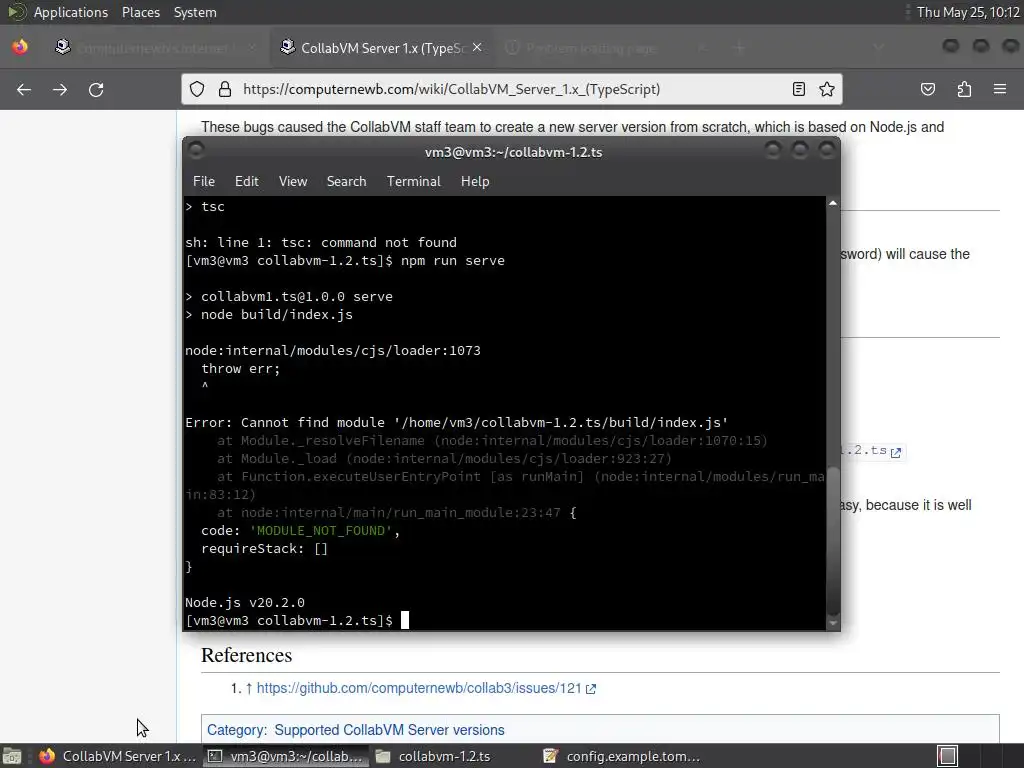Image resolution: width=1024 pixels, height=768 pixels.
Task: Open the Pocket save icon
Action: point(927,89)
